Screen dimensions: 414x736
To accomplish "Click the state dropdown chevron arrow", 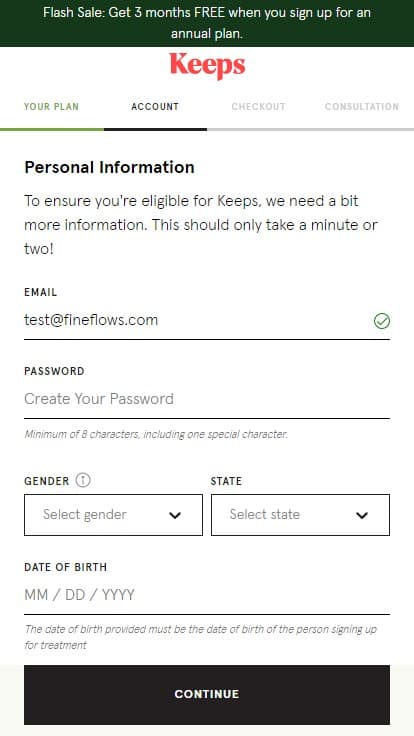I will point(362,515).
